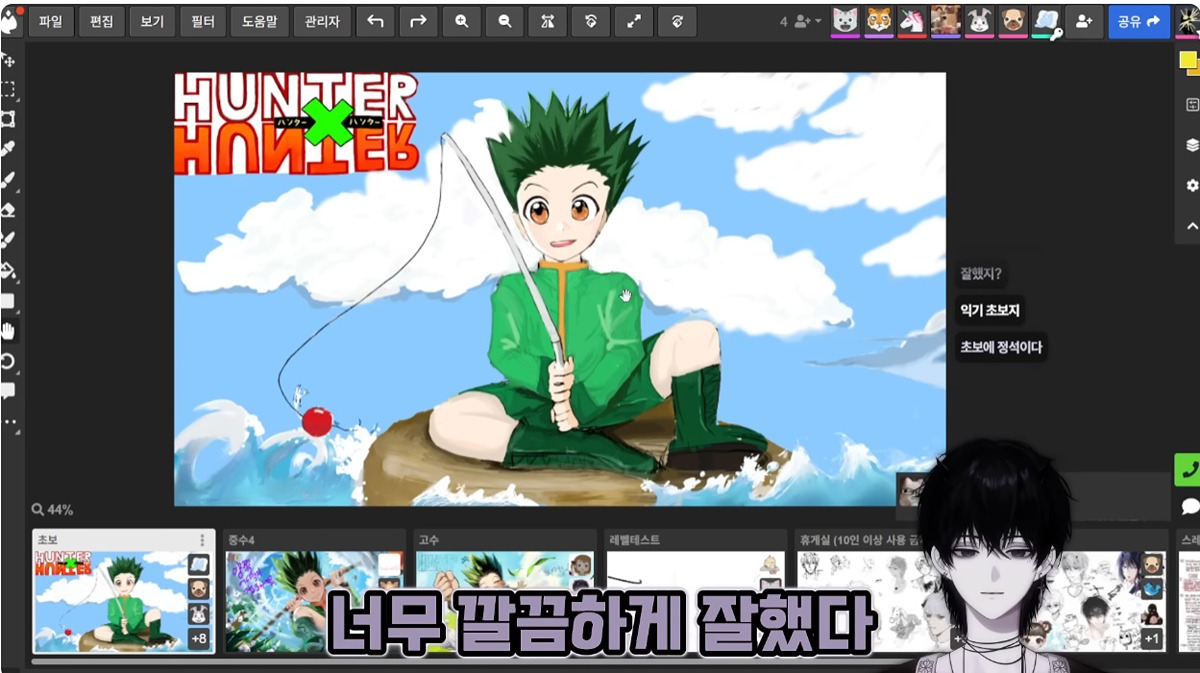Click the avatar with key badge
This screenshot has height=673, width=1200.
coord(1046,21)
